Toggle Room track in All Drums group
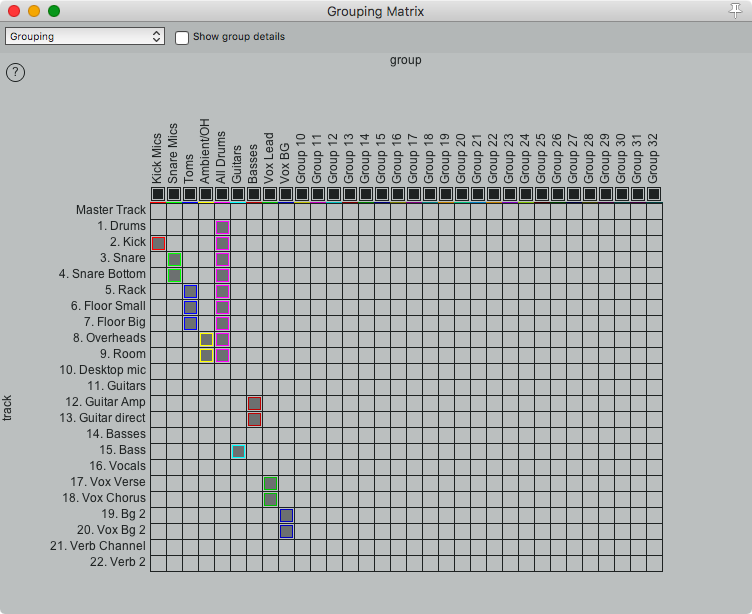Screen dimensions: 752x614 coord(222,355)
